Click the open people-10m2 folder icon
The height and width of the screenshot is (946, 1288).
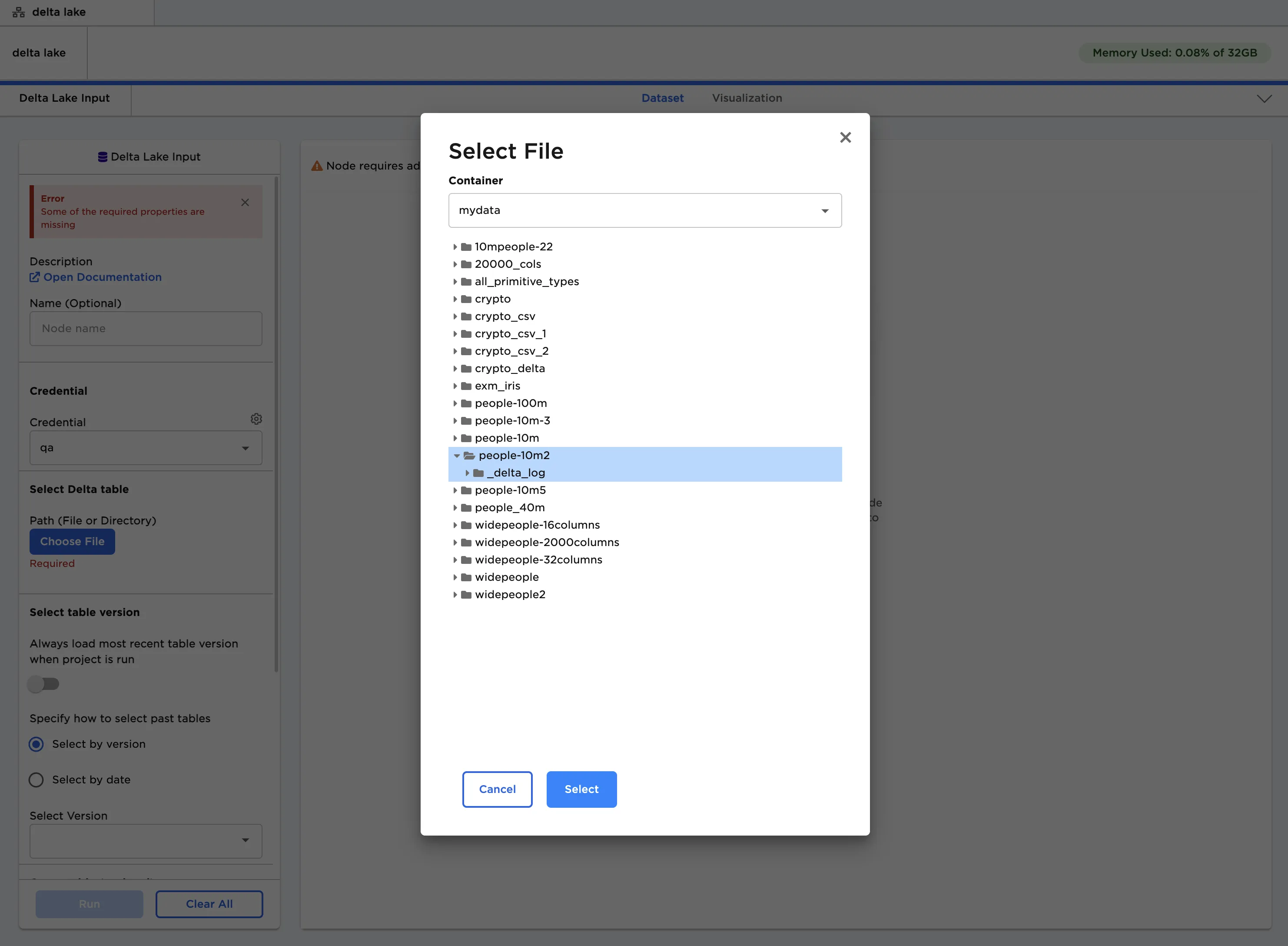[469, 456]
